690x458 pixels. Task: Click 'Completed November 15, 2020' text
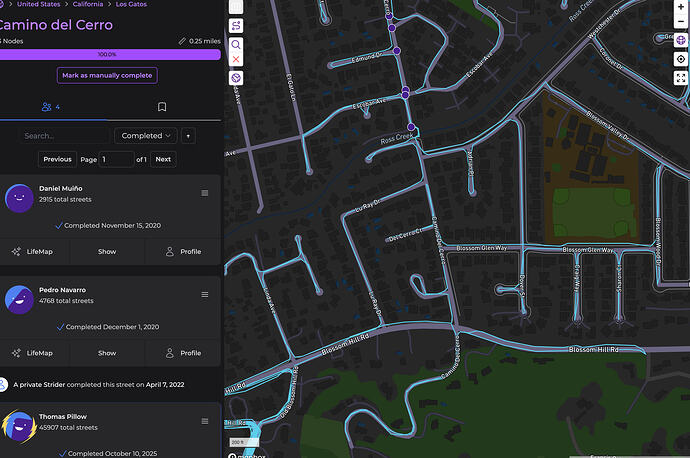(x=112, y=226)
